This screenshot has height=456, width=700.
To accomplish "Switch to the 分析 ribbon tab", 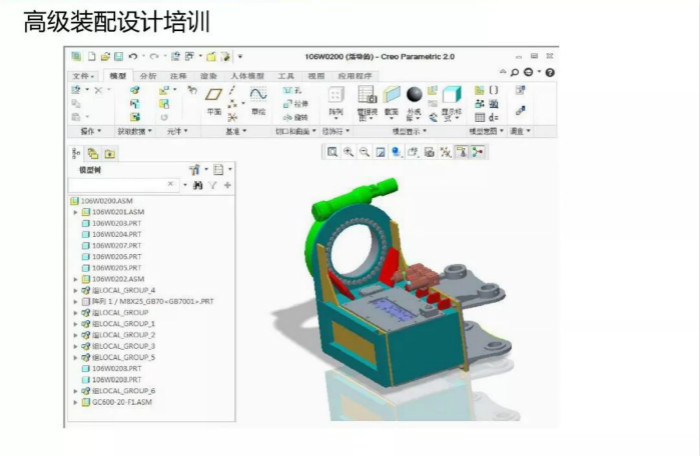I will (148, 76).
